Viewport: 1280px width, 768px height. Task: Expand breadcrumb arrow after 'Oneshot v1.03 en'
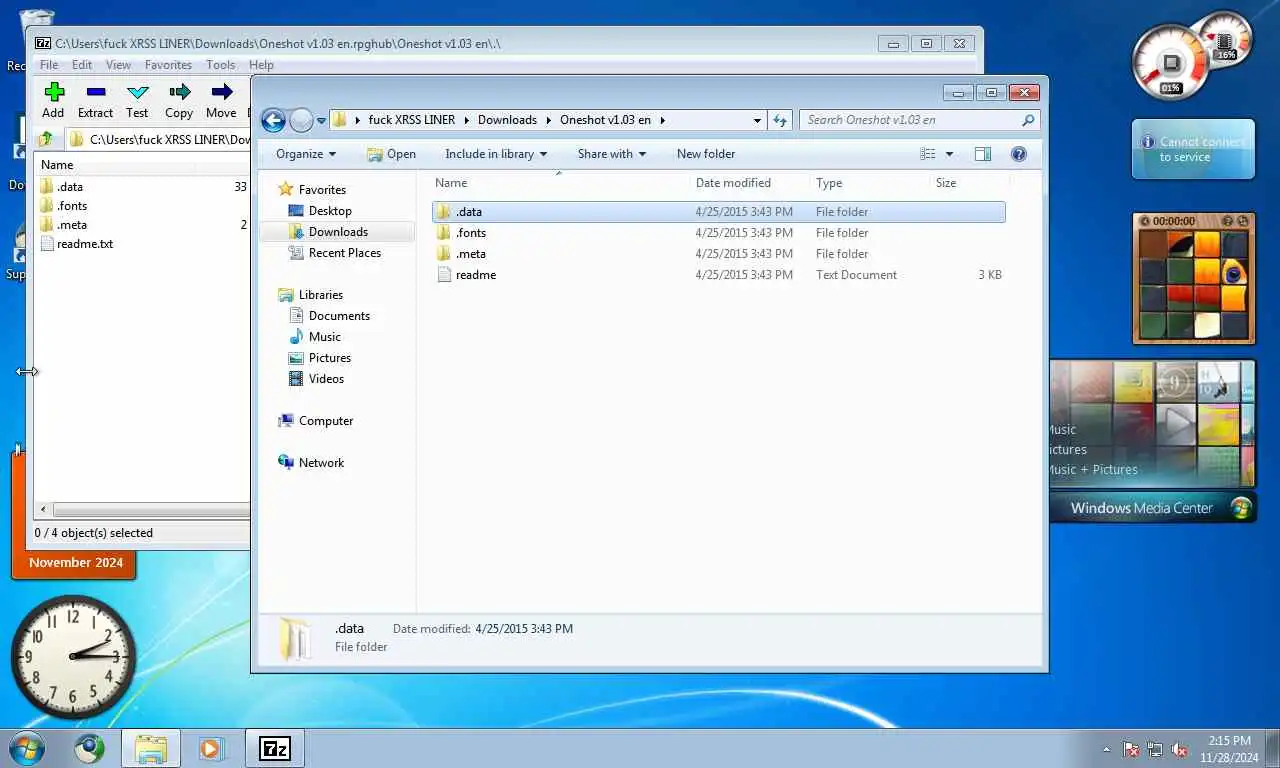(662, 120)
